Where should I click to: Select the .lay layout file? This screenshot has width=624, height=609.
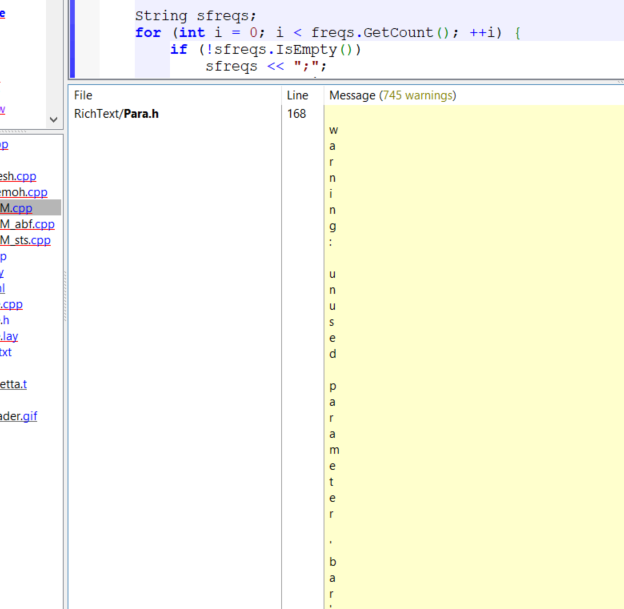[9, 336]
